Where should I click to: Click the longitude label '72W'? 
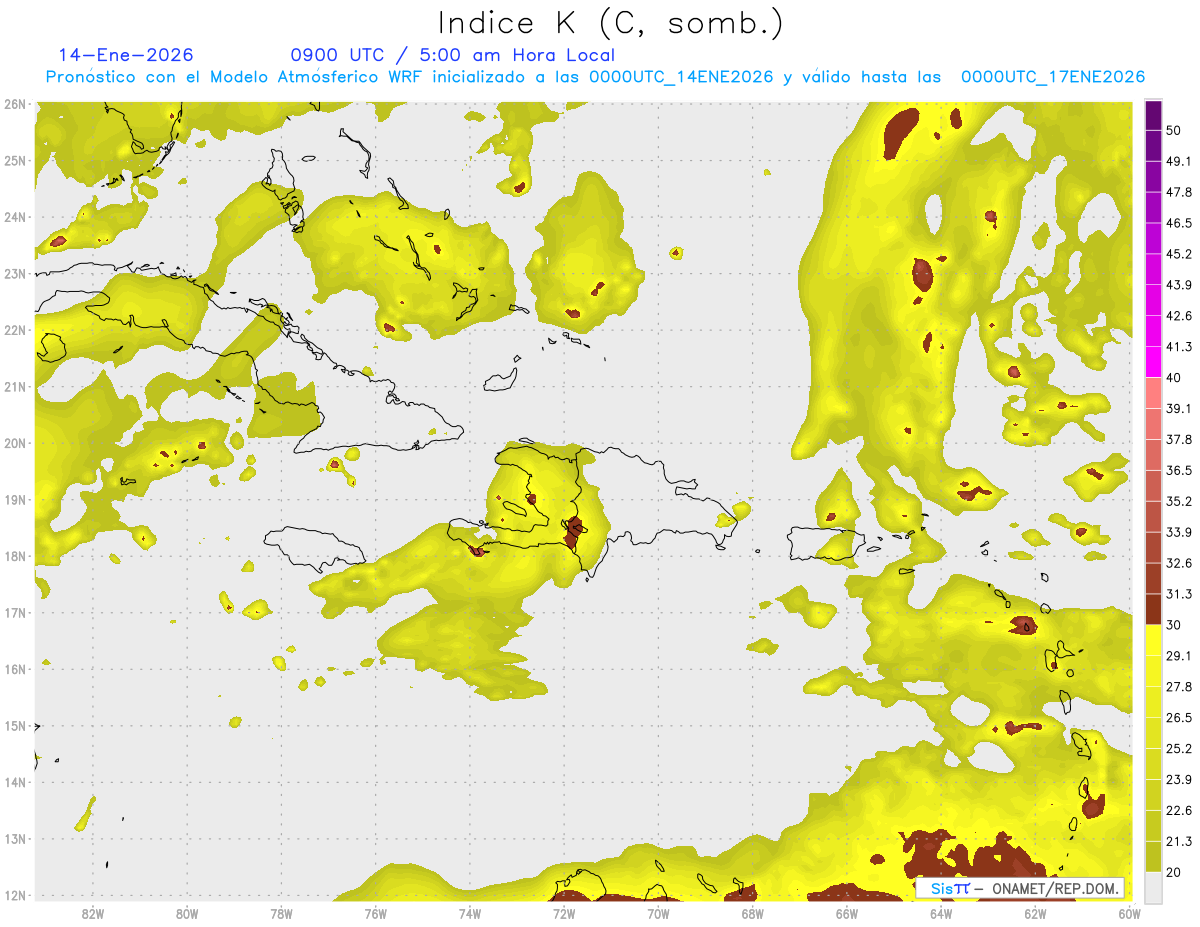tap(564, 913)
